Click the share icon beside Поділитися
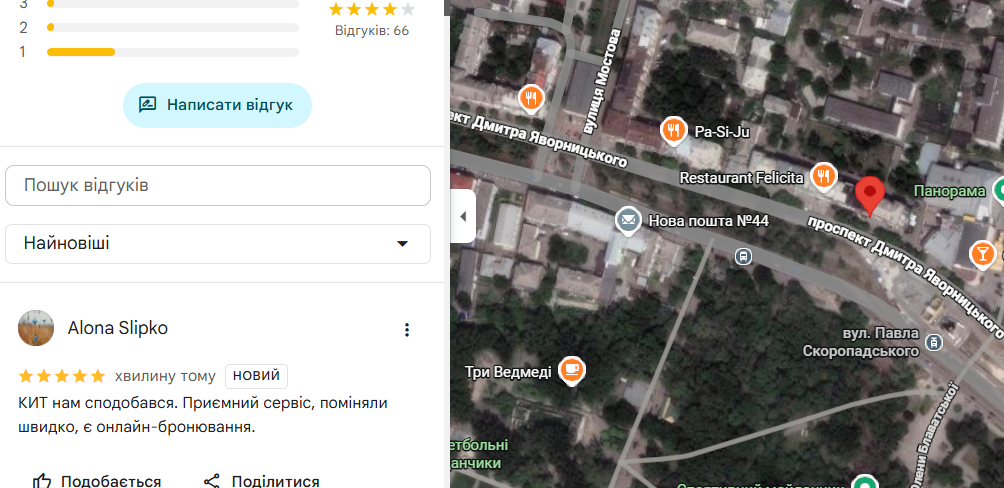This screenshot has height=488, width=1004. 212,481
